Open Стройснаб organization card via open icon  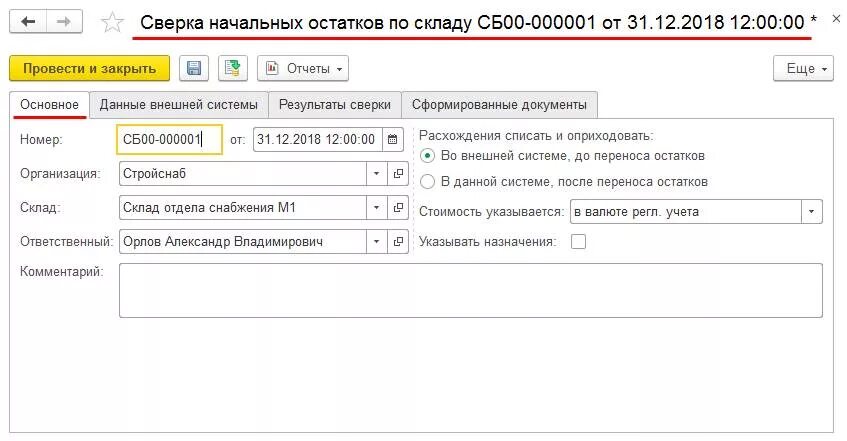(x=398, y=173)
